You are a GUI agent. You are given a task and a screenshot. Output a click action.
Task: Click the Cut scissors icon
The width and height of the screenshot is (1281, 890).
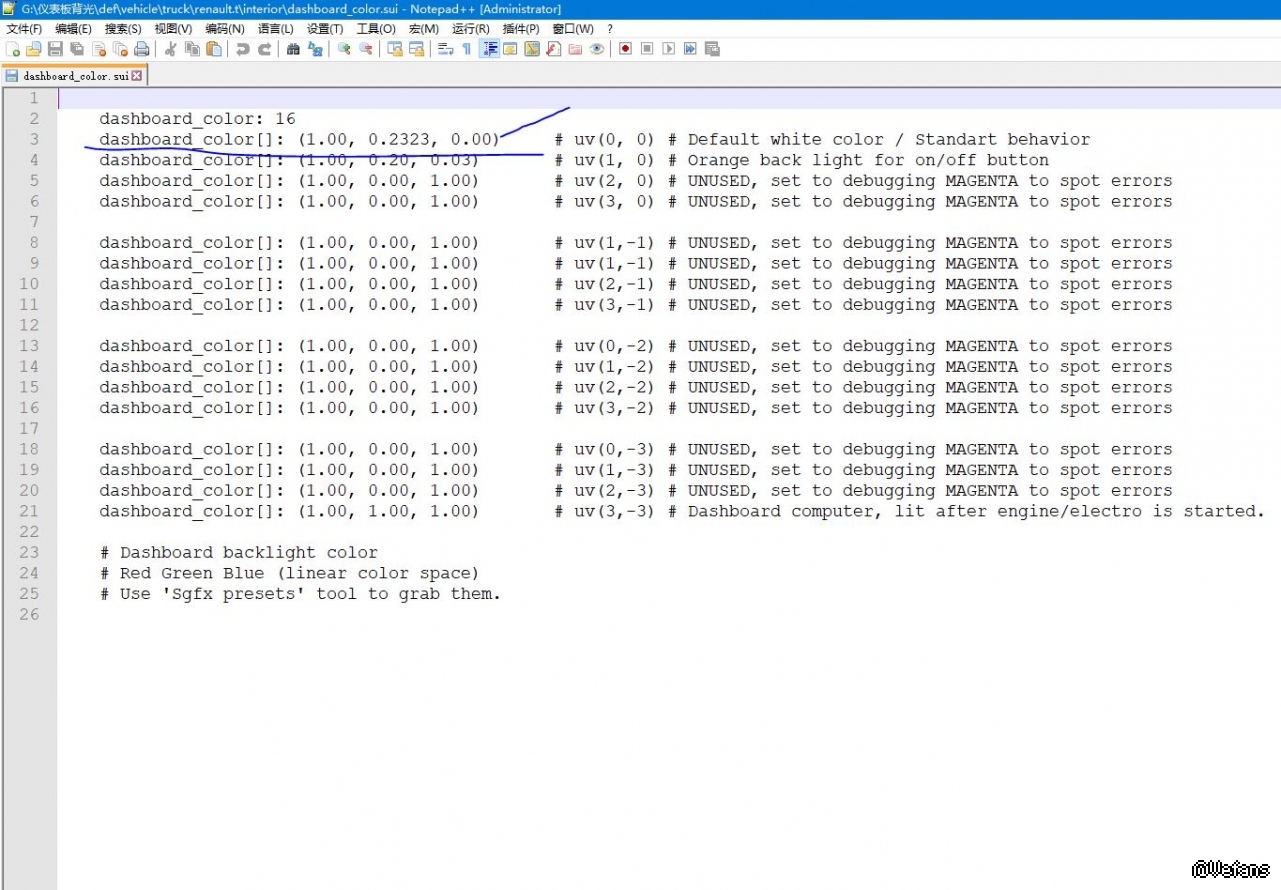pyautogui.click(x=170, y=49)
